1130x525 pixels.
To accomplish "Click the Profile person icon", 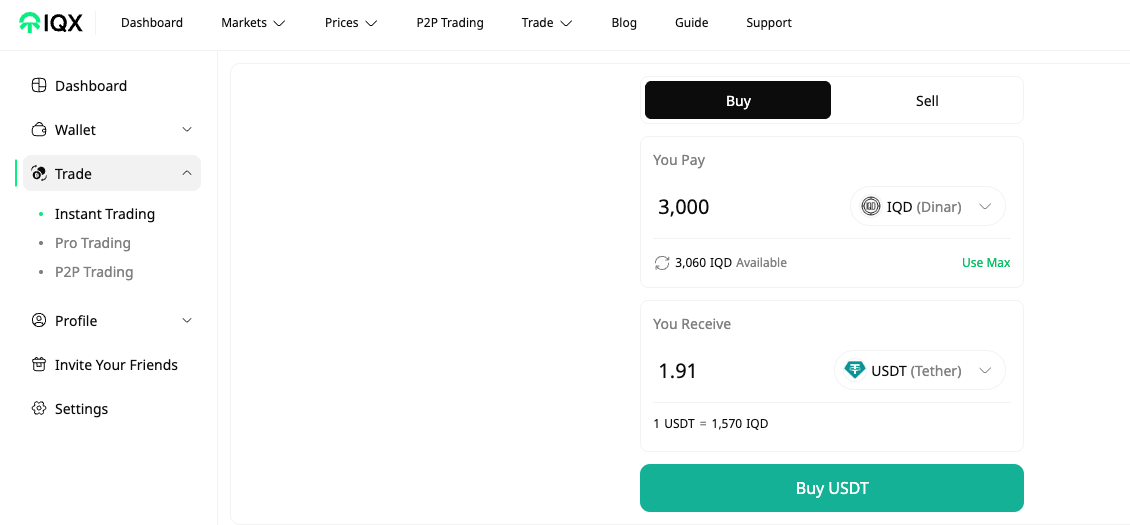I will (x=39, y=320).
